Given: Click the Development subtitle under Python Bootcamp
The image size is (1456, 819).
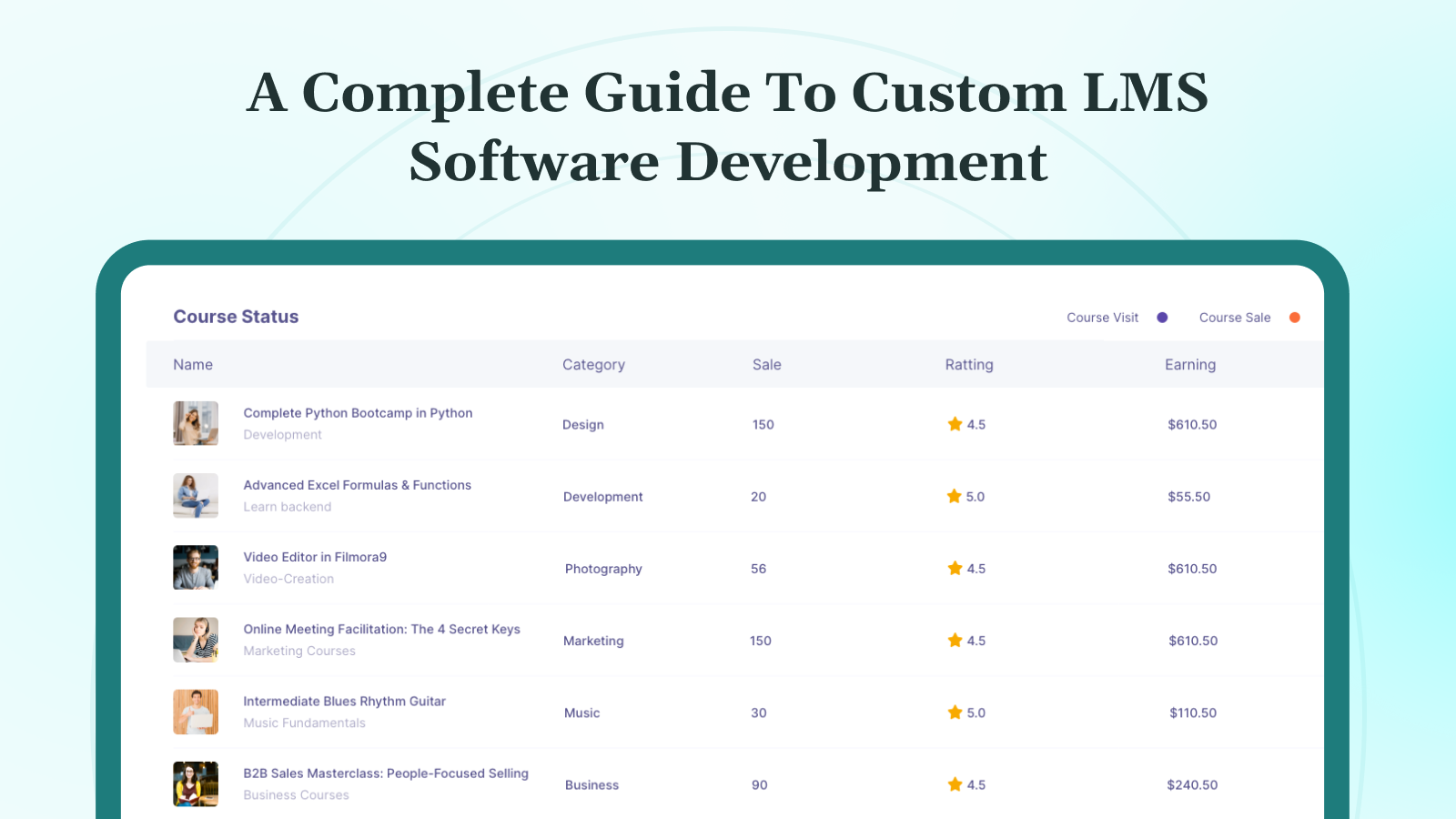Looking at the screenshot, I should 282,435.
